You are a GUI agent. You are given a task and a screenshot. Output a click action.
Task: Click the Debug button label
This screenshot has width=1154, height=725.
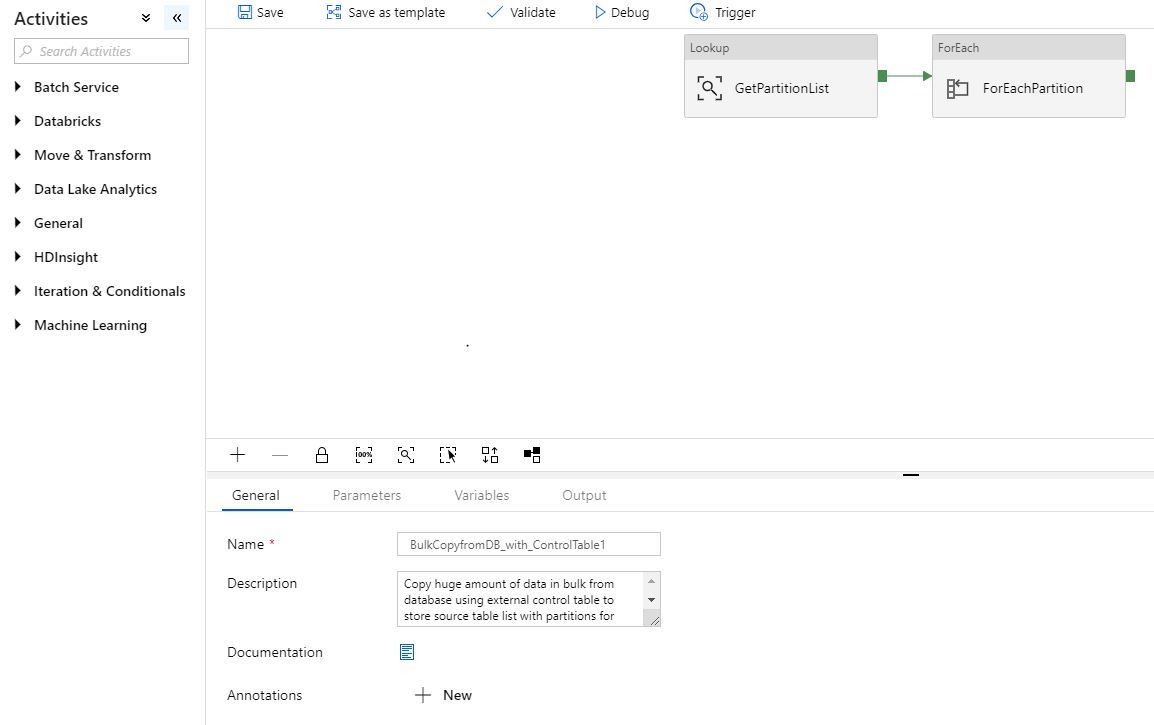click(630, 13)
